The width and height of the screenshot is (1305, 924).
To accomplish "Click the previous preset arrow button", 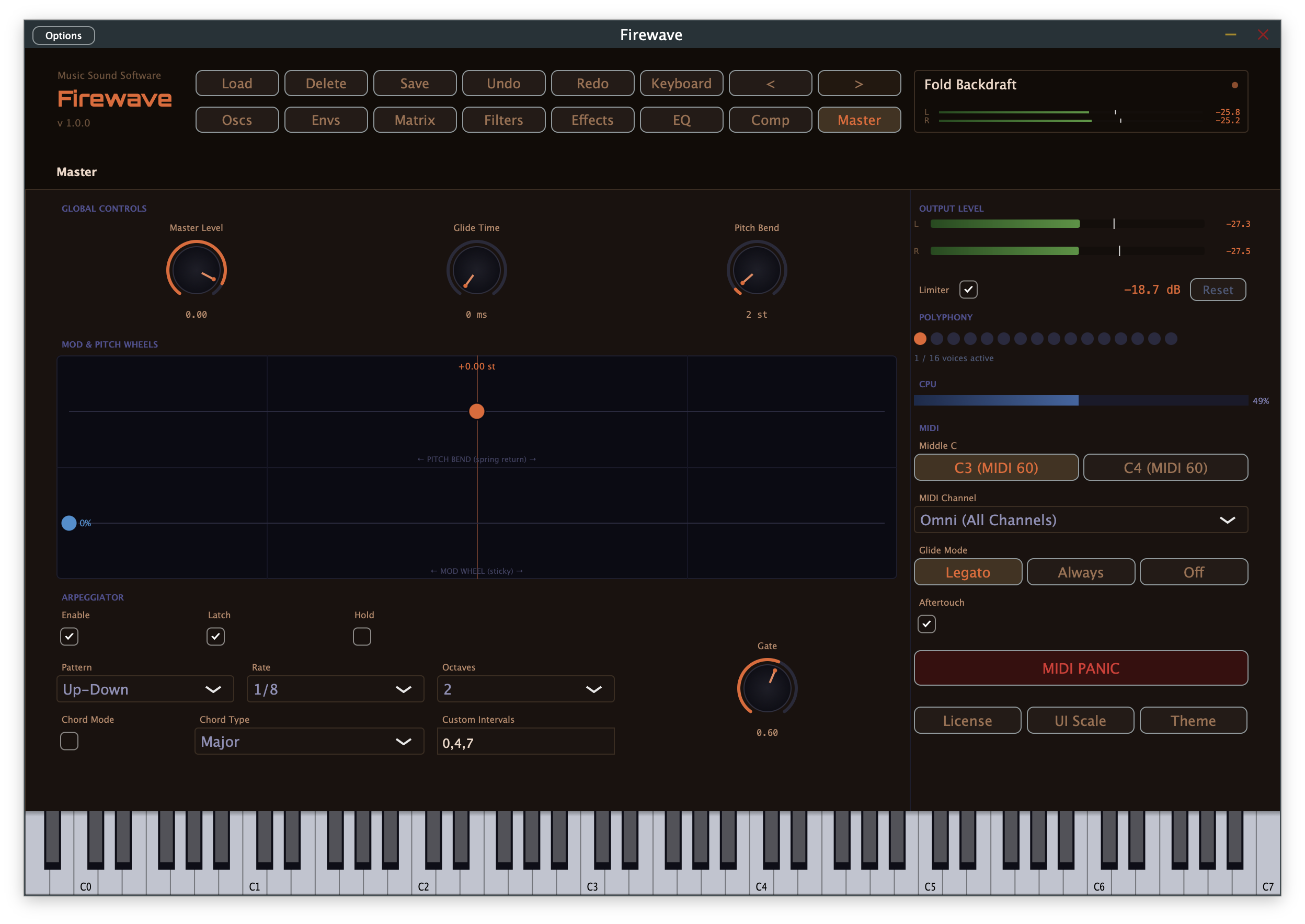I will (770, 84).
